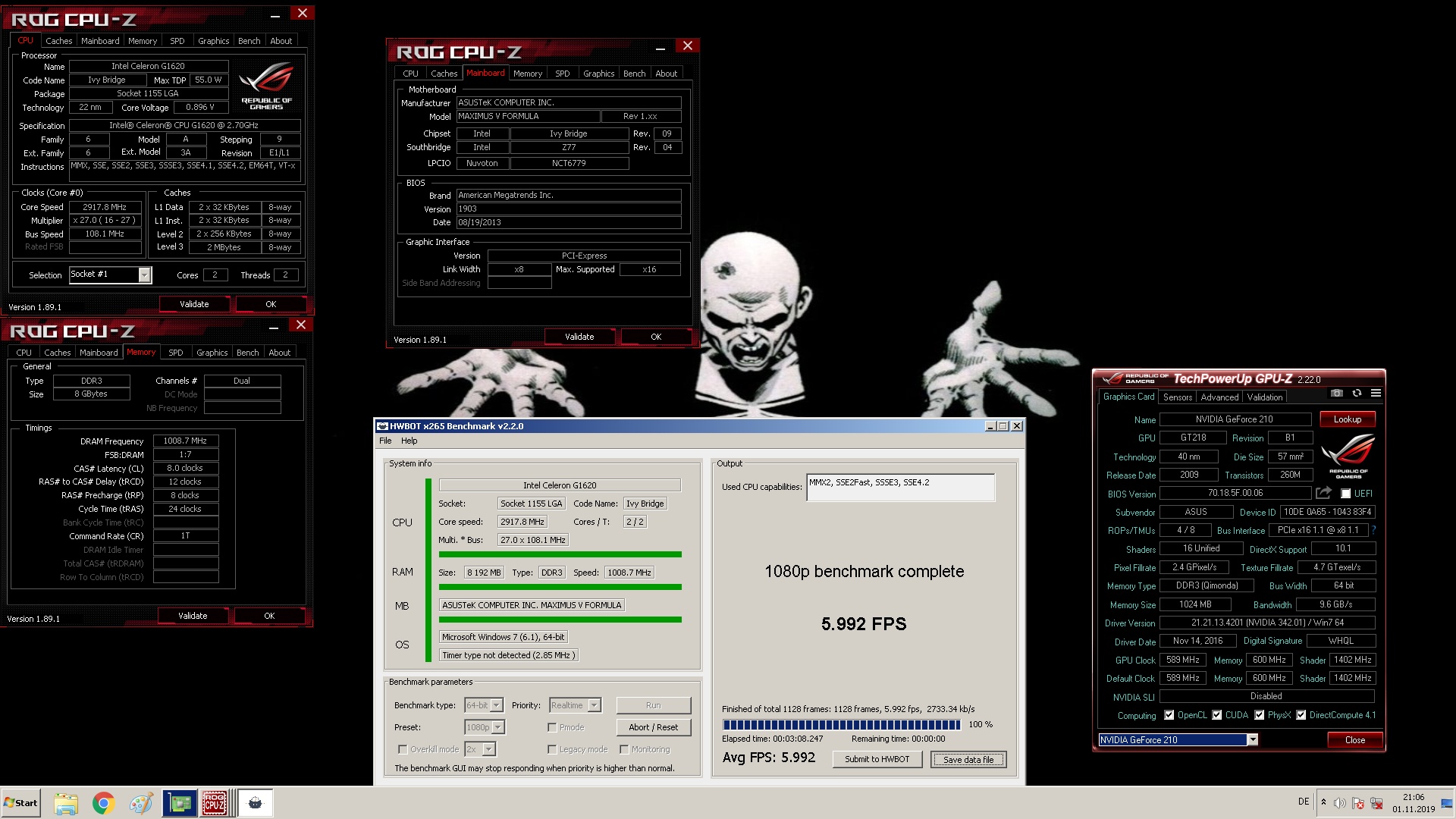
Task: Click the benchmark progress bar at 100%
Action: (842, 725)
